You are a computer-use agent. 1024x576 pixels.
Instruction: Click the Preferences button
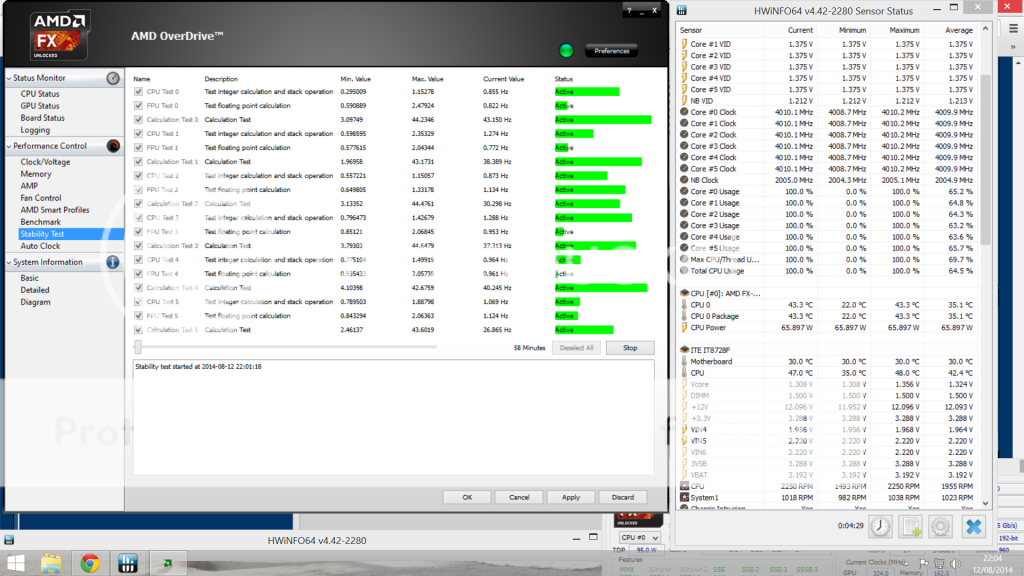click(x=612, y=51)
